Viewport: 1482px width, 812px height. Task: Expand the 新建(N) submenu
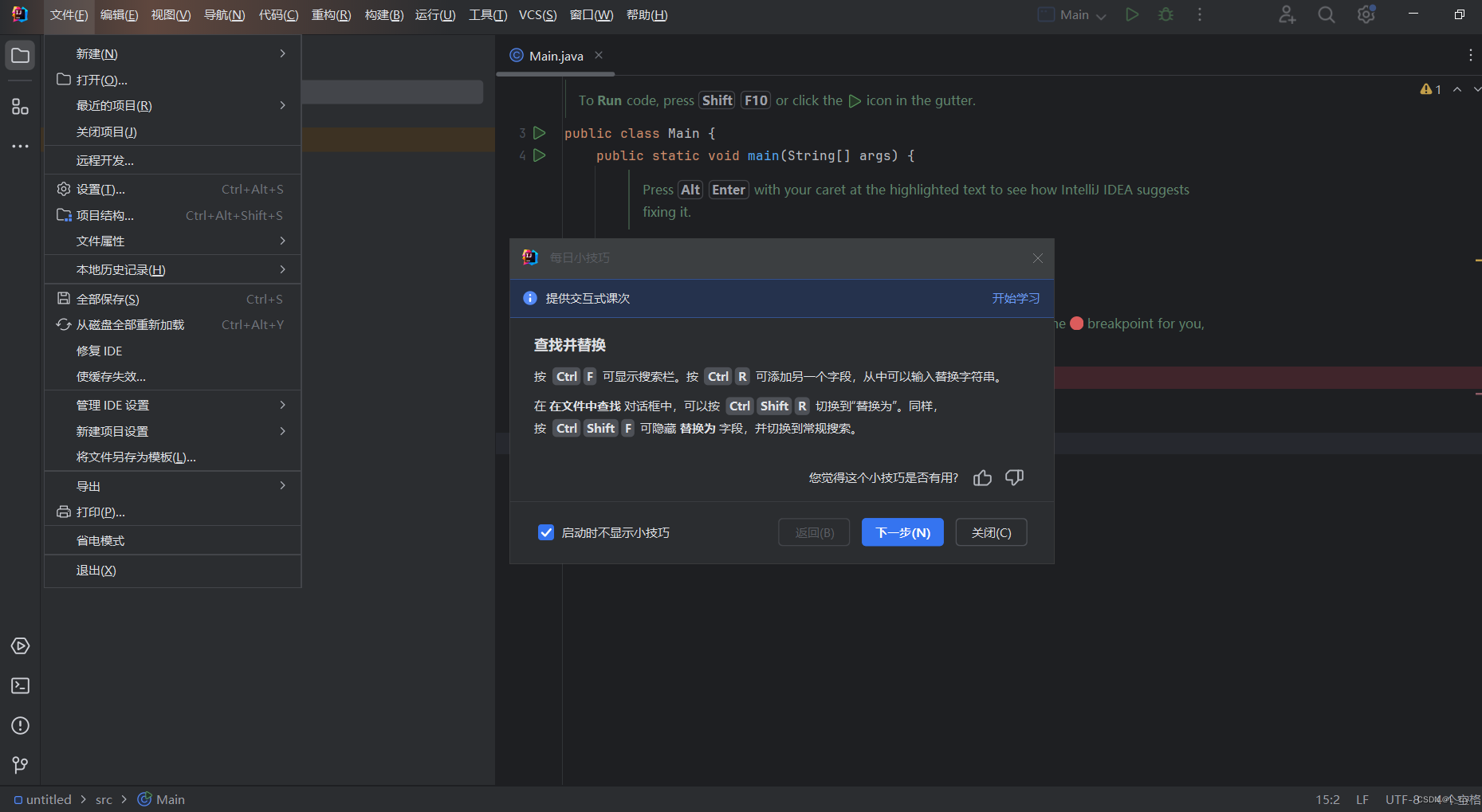point(172,53)
